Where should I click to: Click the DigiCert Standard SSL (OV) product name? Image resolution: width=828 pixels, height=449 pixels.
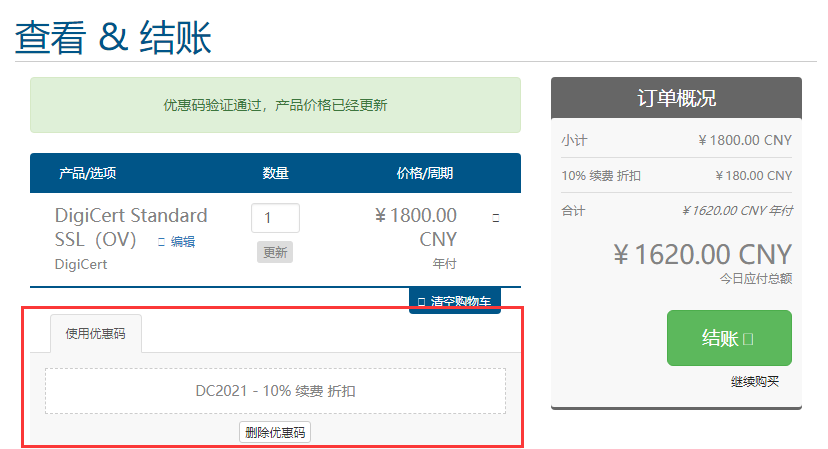point(131,227)
